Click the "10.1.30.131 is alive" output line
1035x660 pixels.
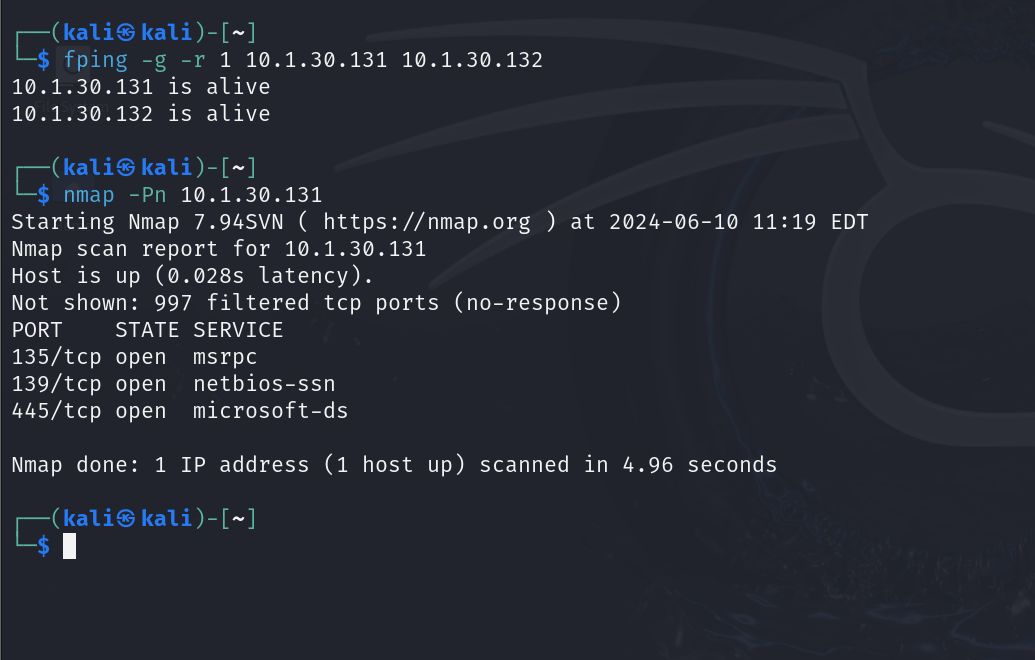pos(141,87)
